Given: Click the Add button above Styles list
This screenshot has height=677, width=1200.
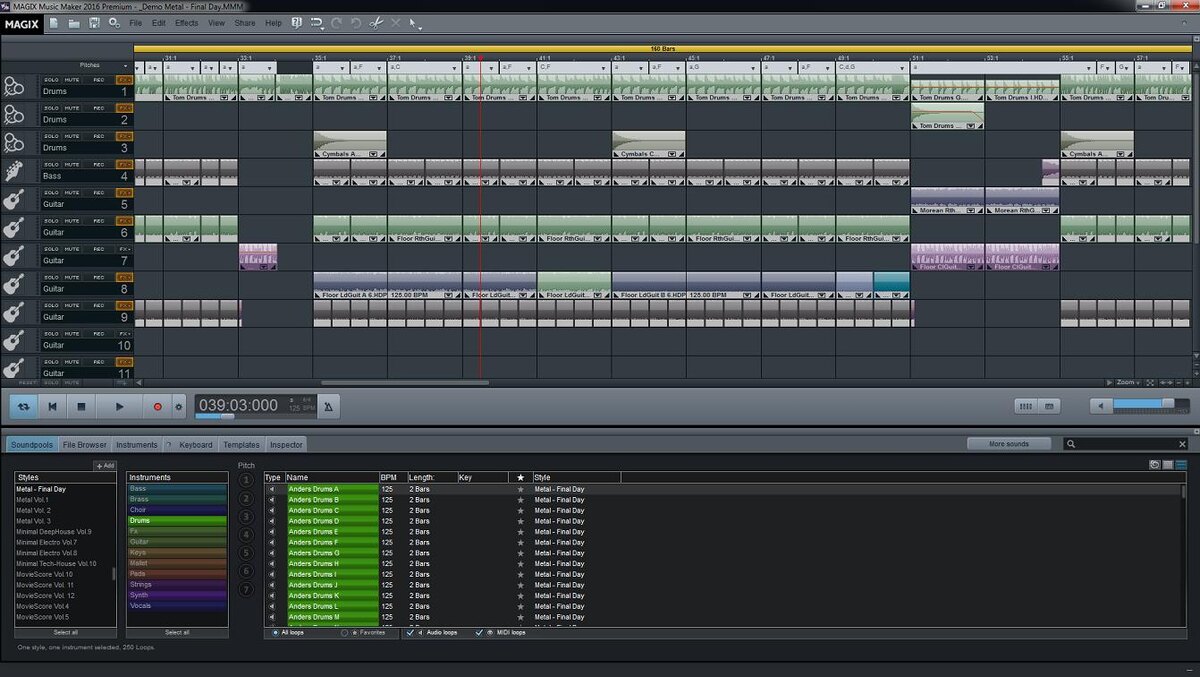Looking at the screenshot, I should (105, 466).
